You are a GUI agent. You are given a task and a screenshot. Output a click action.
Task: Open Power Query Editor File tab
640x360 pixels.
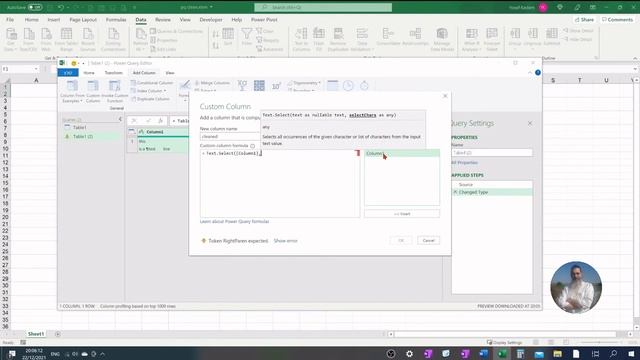pyautogui.click(x=68, y=73)
